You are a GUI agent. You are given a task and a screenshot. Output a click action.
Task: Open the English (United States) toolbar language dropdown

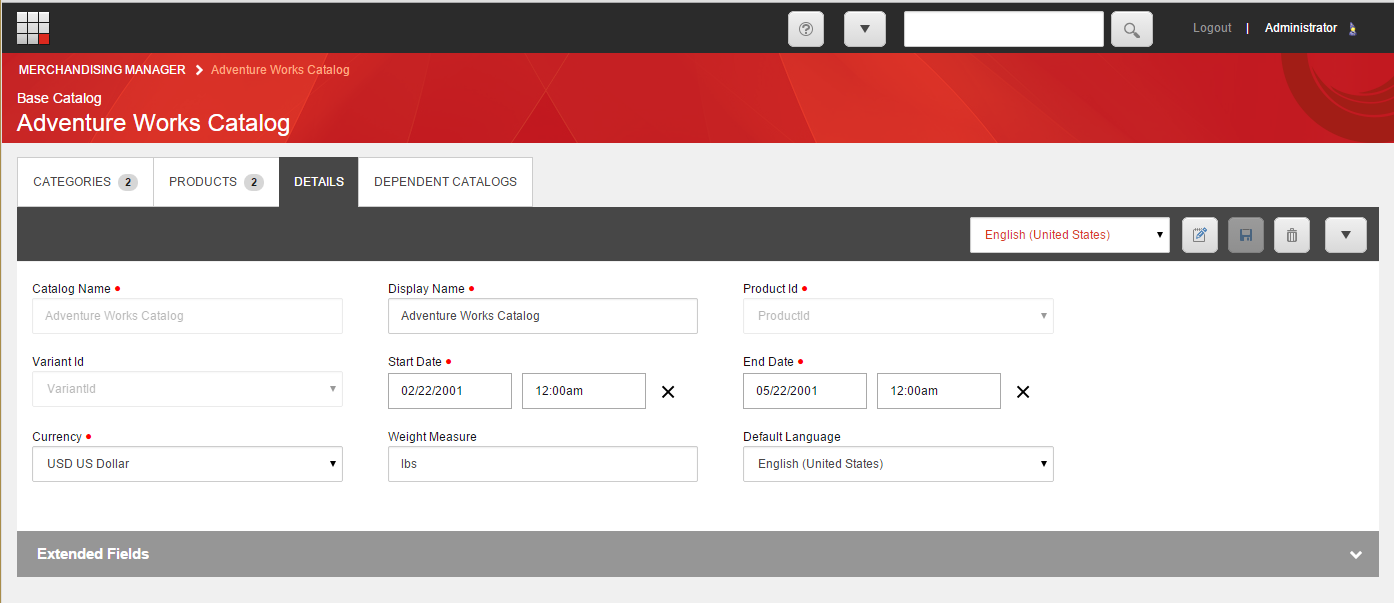[1069, 235]
